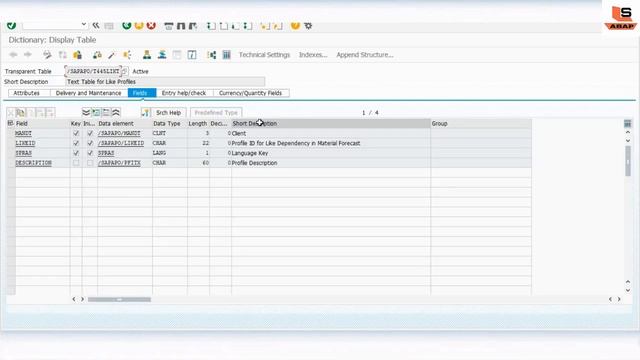The height and width of the screenshot is (360, 640).
Task: Toggle Key checkbox for LINKID row
Action: [76, 143]
